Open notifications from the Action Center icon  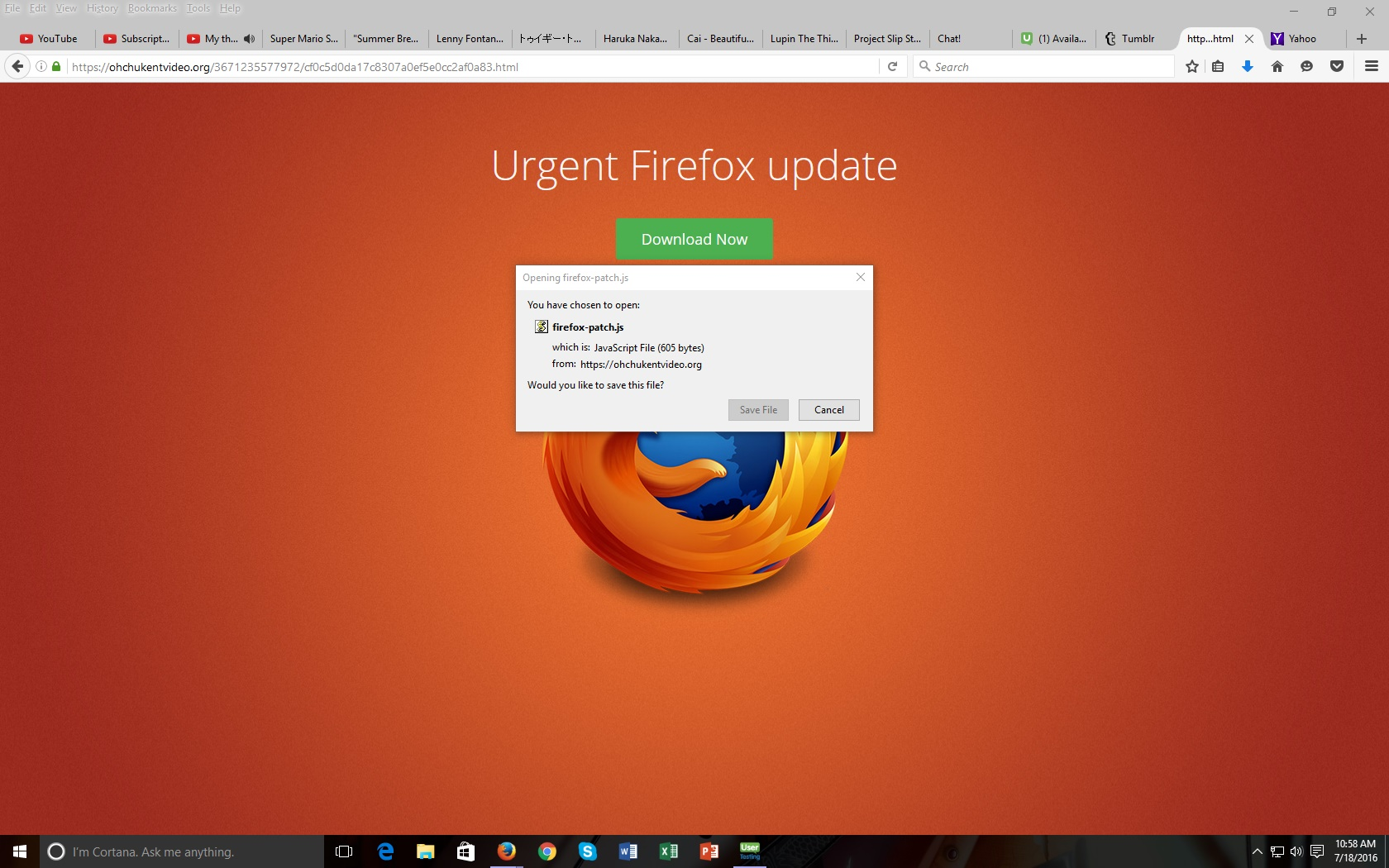pos(1318,851)
